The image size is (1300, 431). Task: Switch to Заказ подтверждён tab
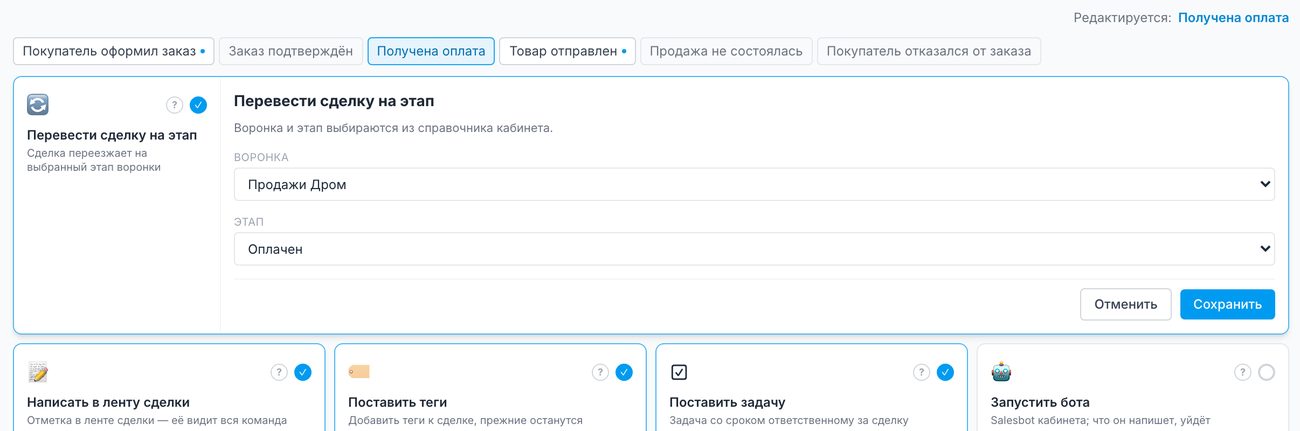[291, 51]
